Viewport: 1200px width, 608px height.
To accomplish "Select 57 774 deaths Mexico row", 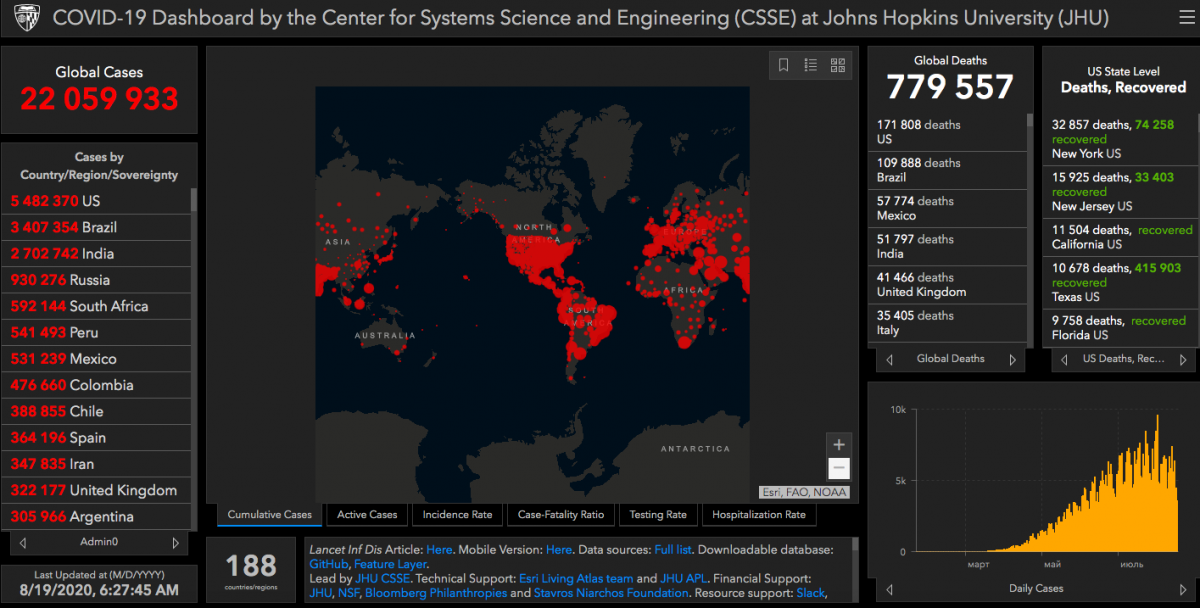I will point(948,208).
